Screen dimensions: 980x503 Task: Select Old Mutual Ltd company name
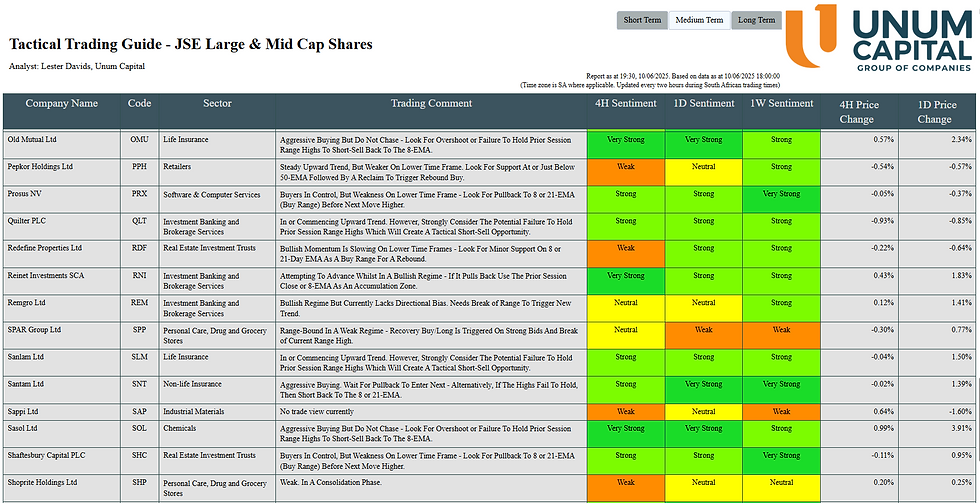(32, 139)
